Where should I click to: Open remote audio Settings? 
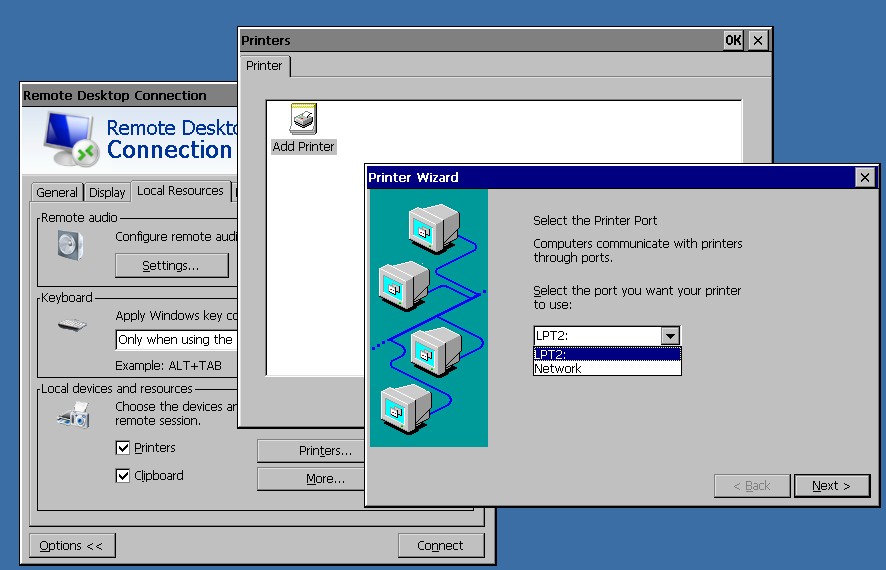click(172, 266)
